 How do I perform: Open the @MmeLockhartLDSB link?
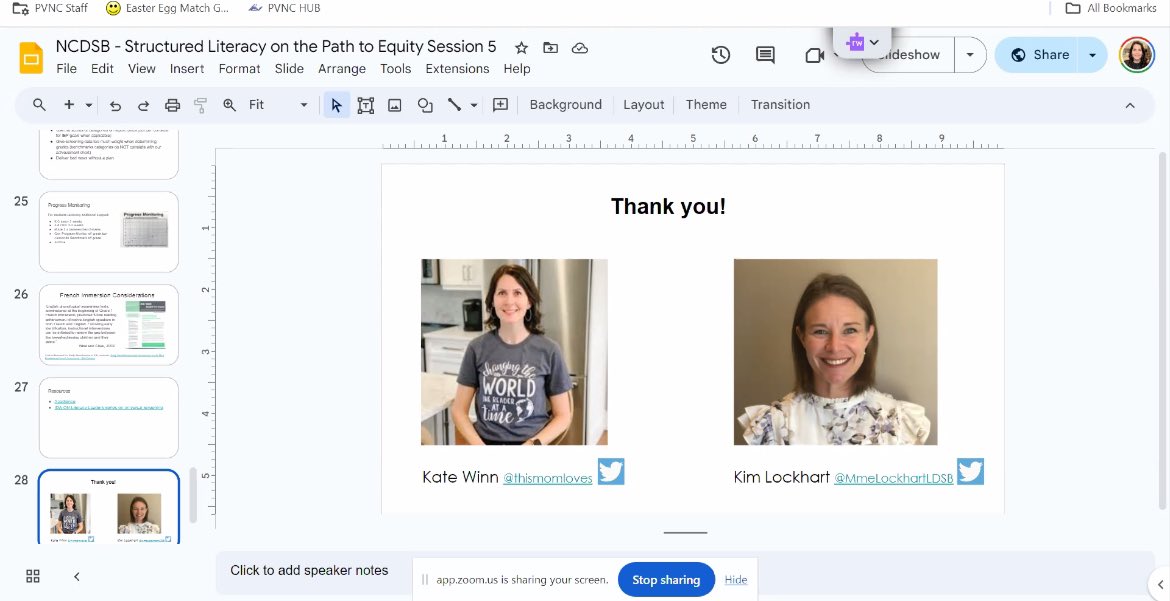pyautogui.click(x=893, y=478)
